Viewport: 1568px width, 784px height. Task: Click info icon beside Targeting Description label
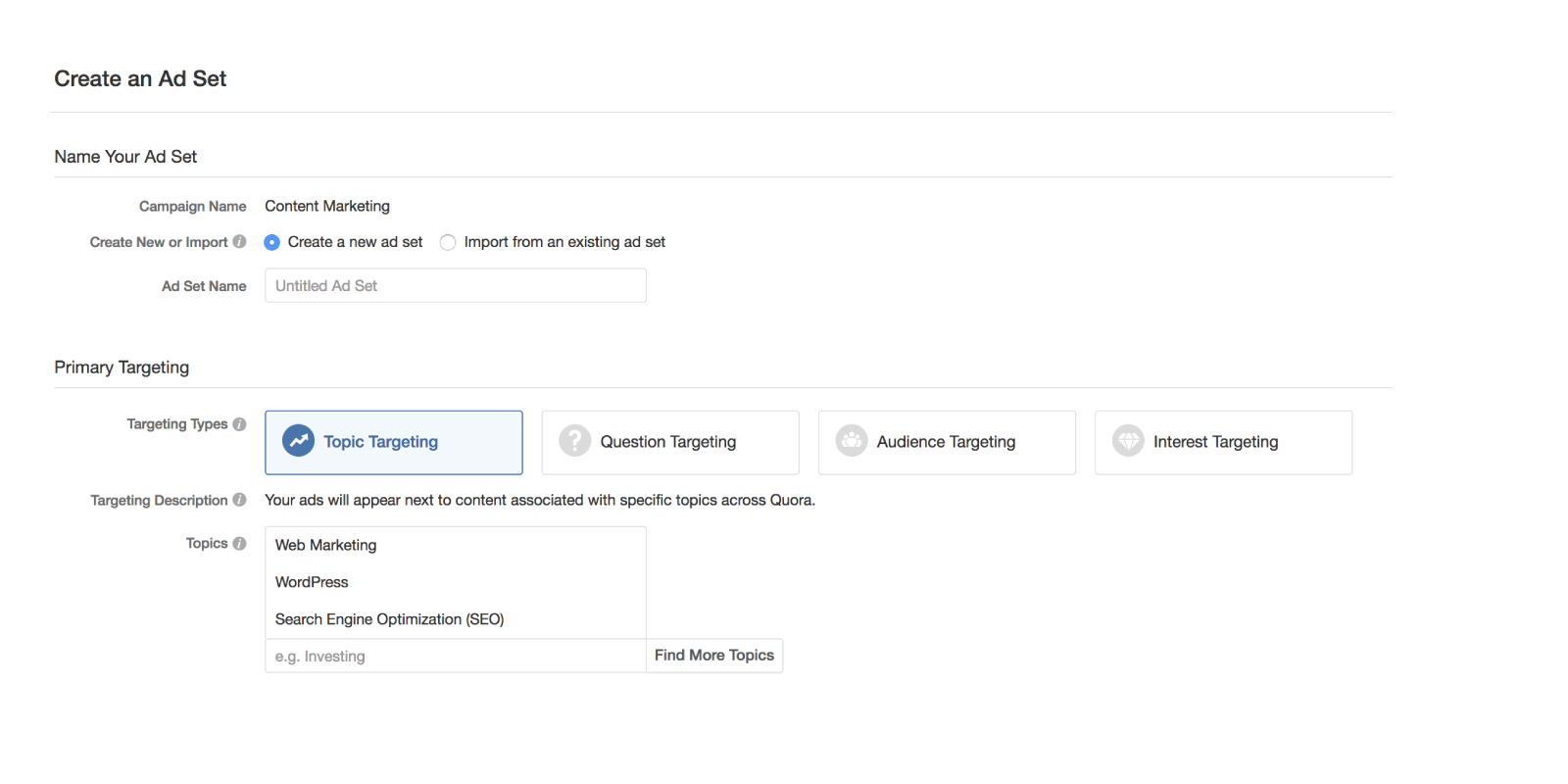click(239, 500)
